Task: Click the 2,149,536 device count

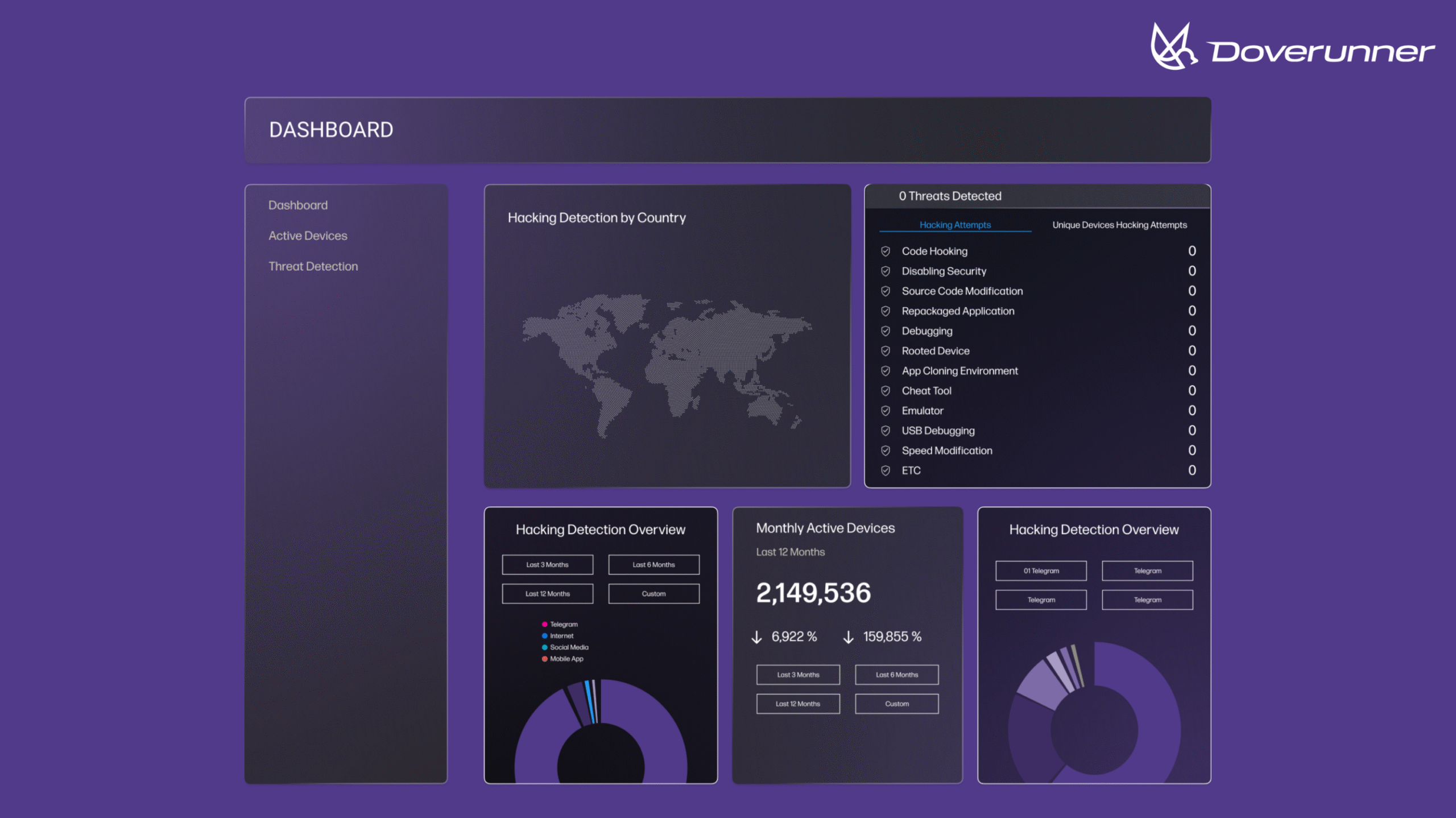Action: (x=813, y=592)
